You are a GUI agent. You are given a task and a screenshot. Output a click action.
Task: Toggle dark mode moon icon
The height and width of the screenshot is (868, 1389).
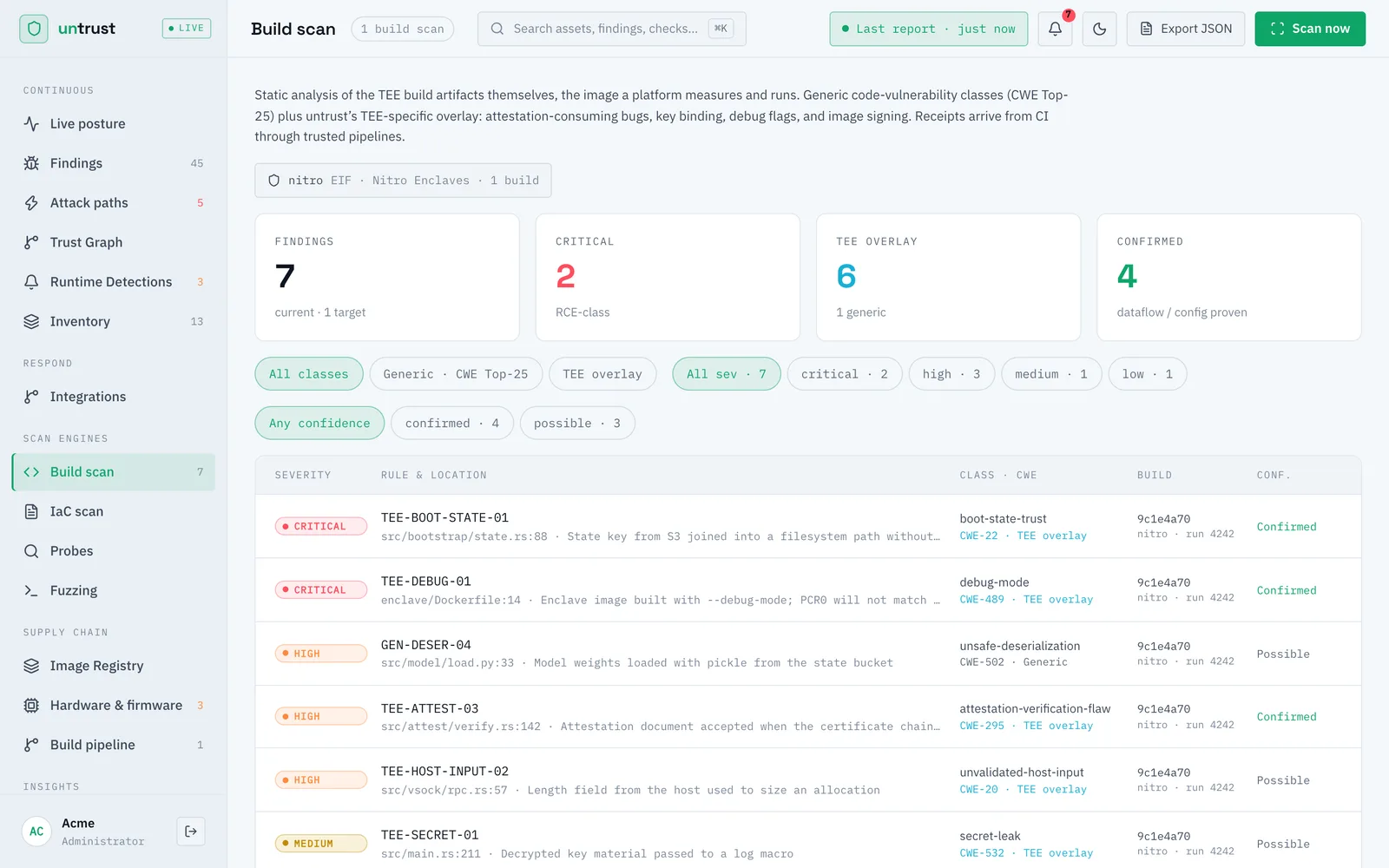tap(1099, 29)
